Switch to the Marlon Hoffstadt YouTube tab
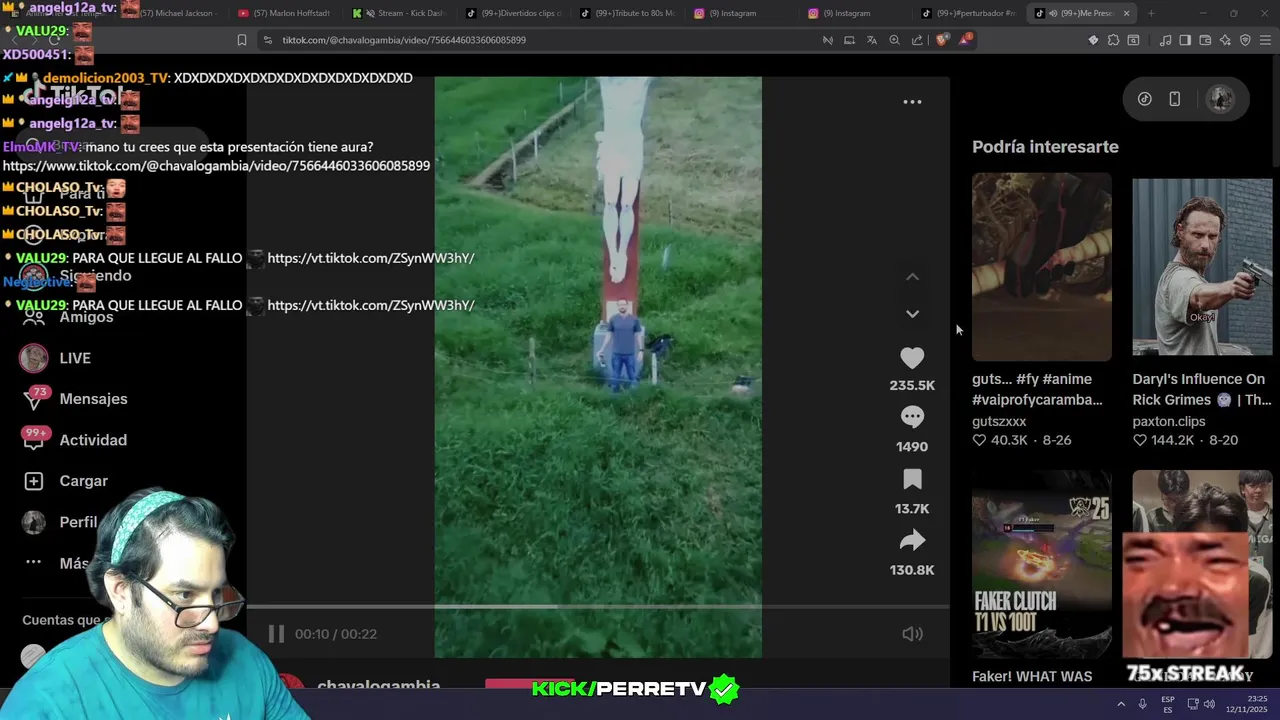1280x720 pixels. coord(288,13)
